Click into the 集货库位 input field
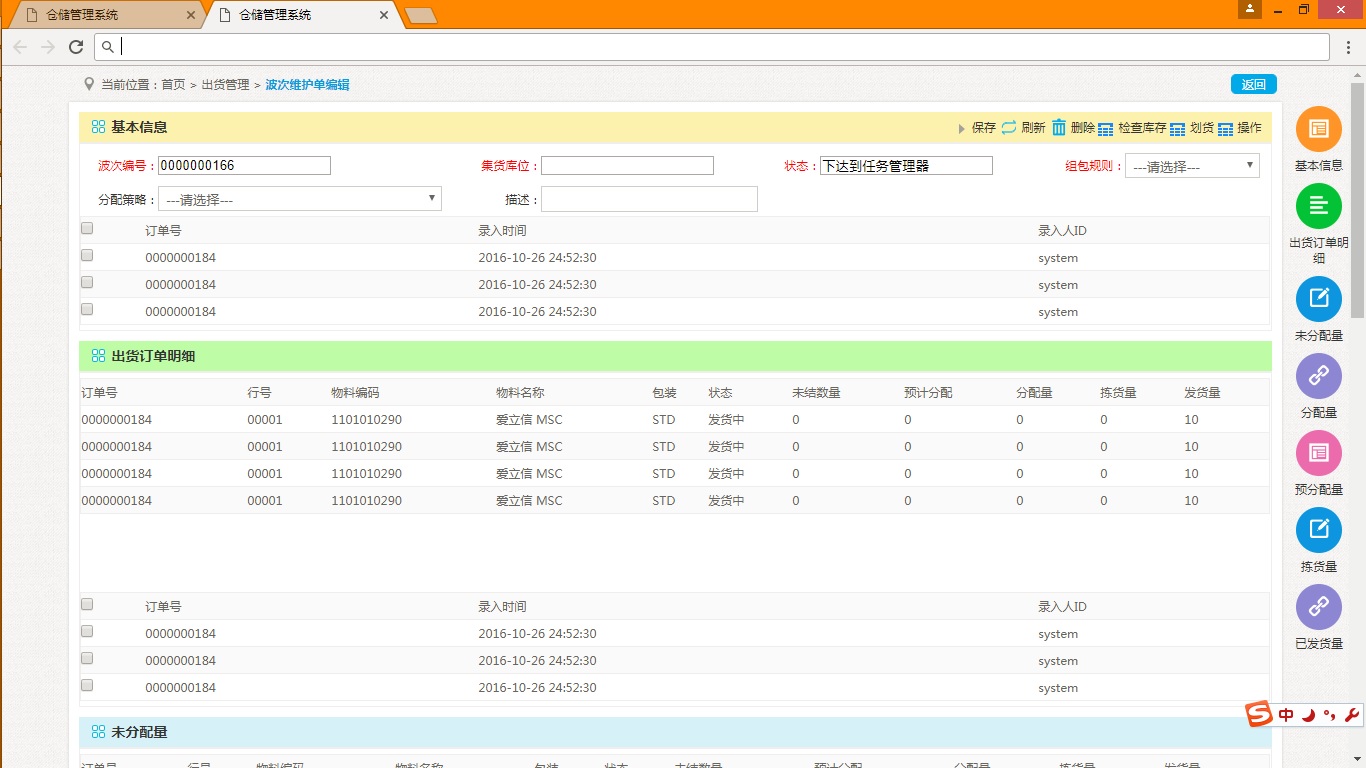This screenshot has width=1366, height=768. pyautogui.click(x=627, y=166)
